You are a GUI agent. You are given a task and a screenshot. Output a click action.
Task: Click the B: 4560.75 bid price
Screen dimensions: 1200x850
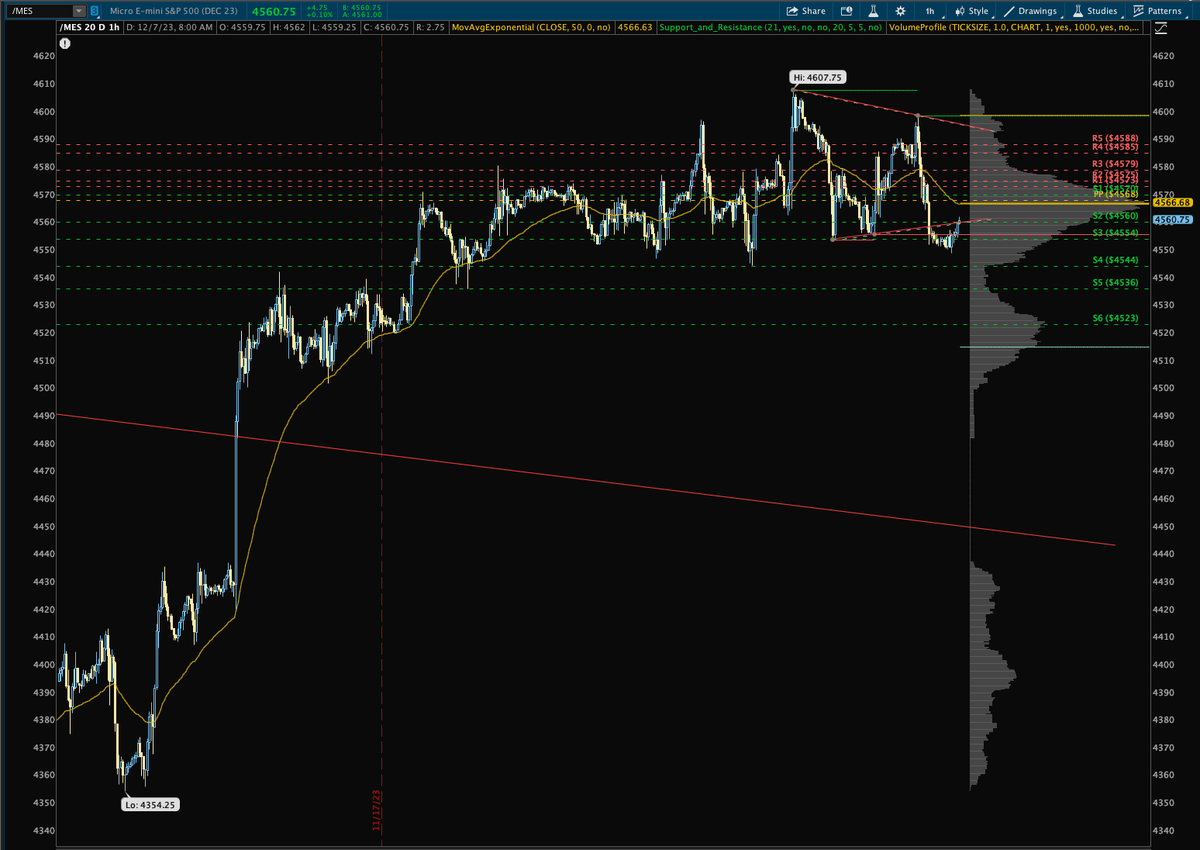click(360, 7)
